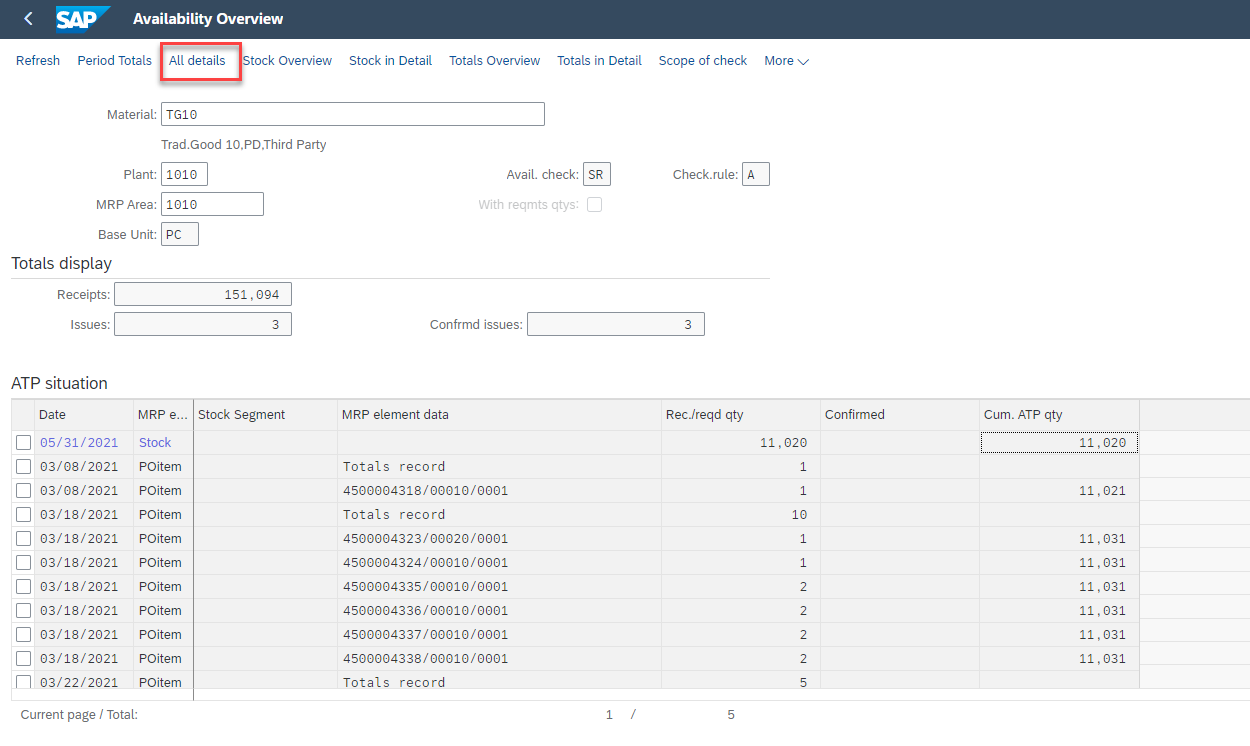Refresh the availability overview
The height and width of the screenshot is (746, 1250).
38,61
